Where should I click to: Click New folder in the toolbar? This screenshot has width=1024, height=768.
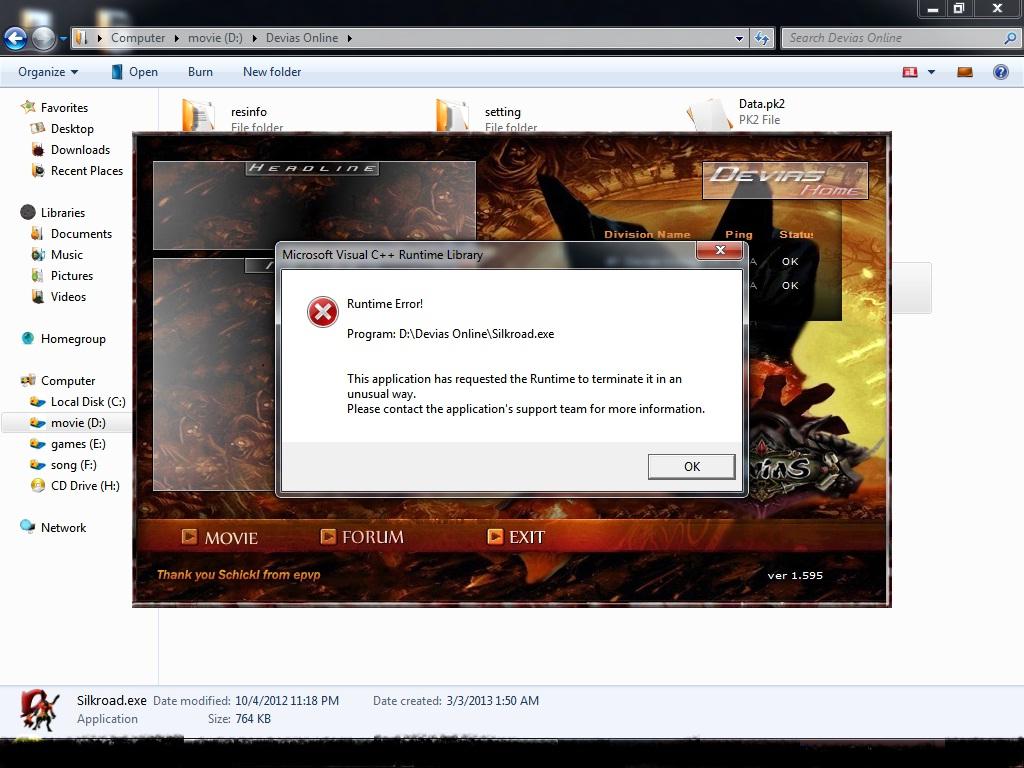(272, 72)
